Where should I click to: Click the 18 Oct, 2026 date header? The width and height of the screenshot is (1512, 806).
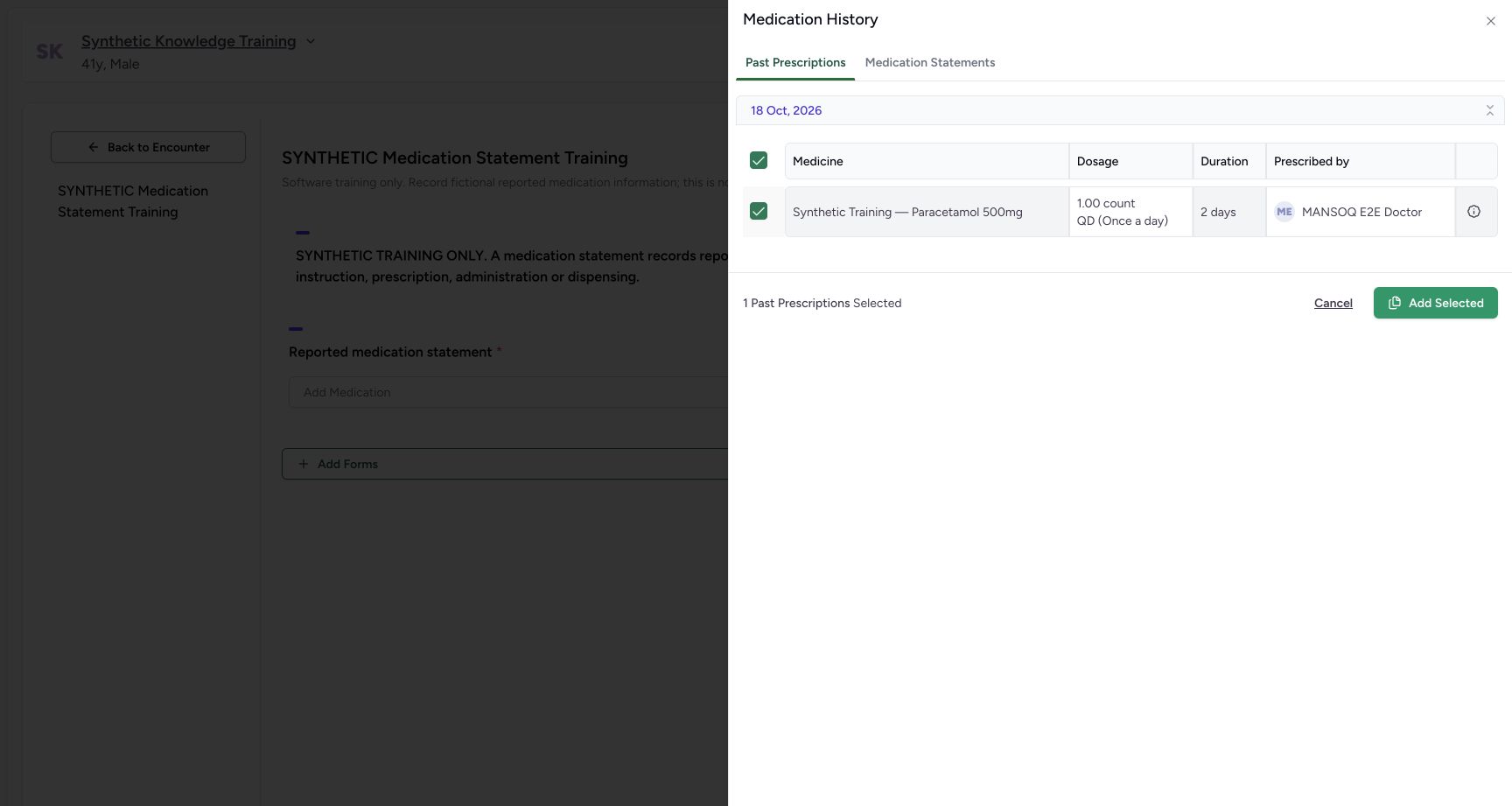[1120, 110]
